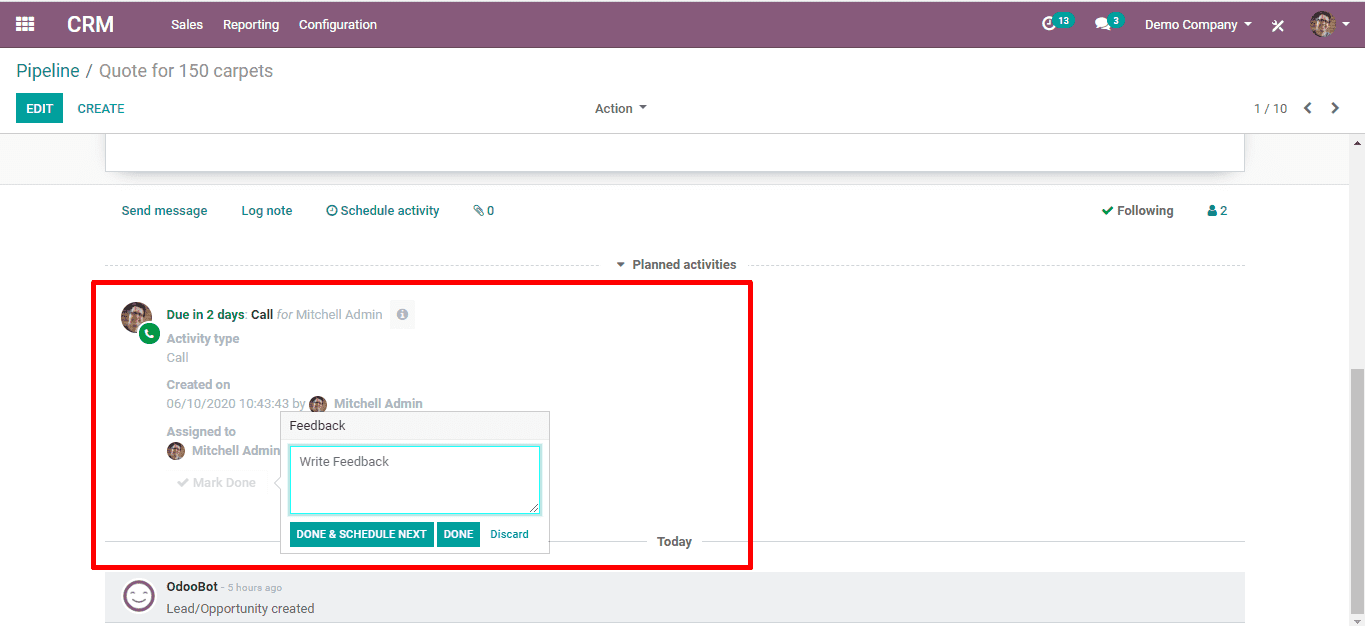Click Mitchell Admin name under Created on
This screenshot has height=626, width=1365.
click(378, 404)
